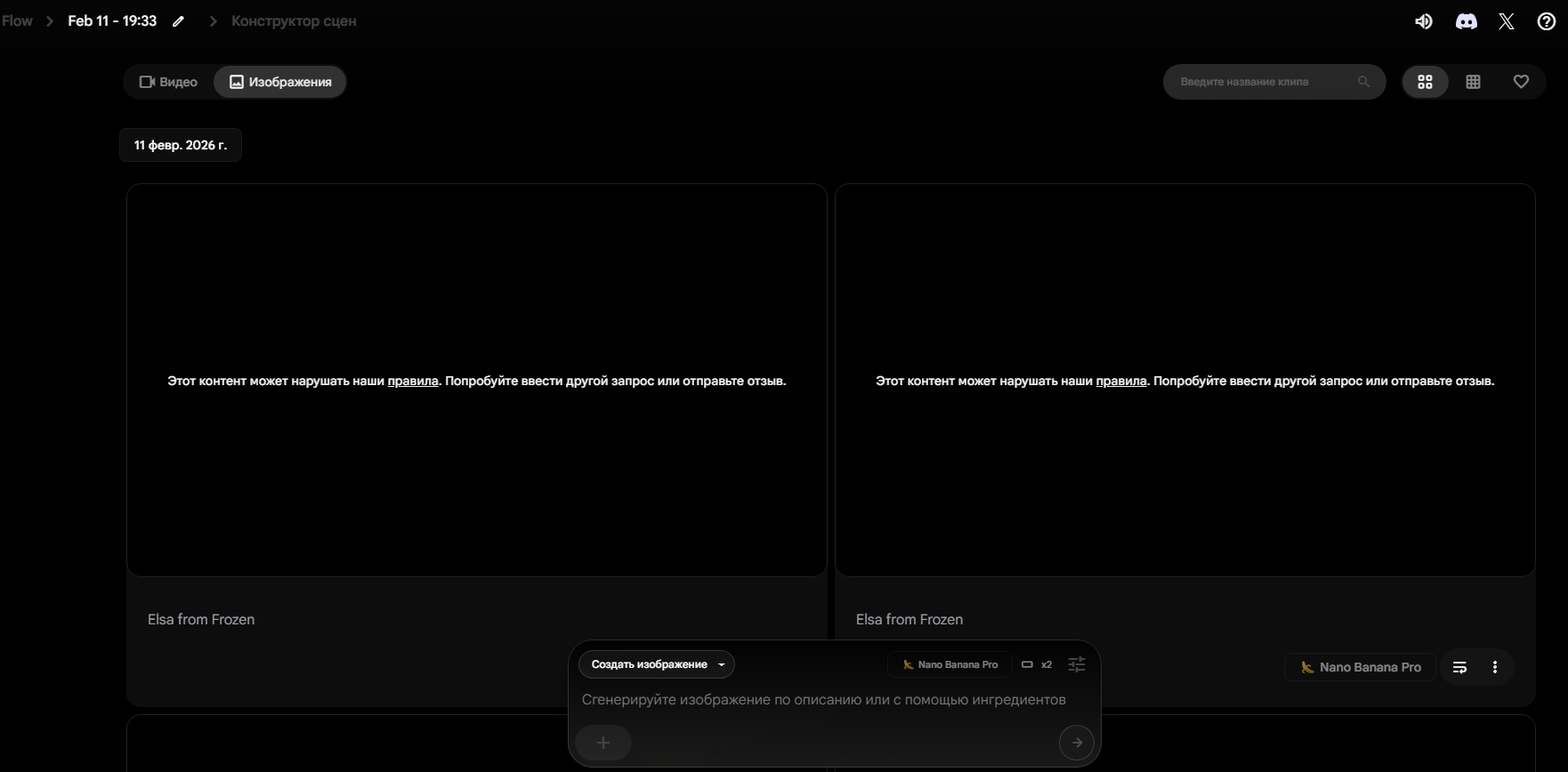Open the three-dot menu on right card
1568x772 pixels.
pos(1495,667)
